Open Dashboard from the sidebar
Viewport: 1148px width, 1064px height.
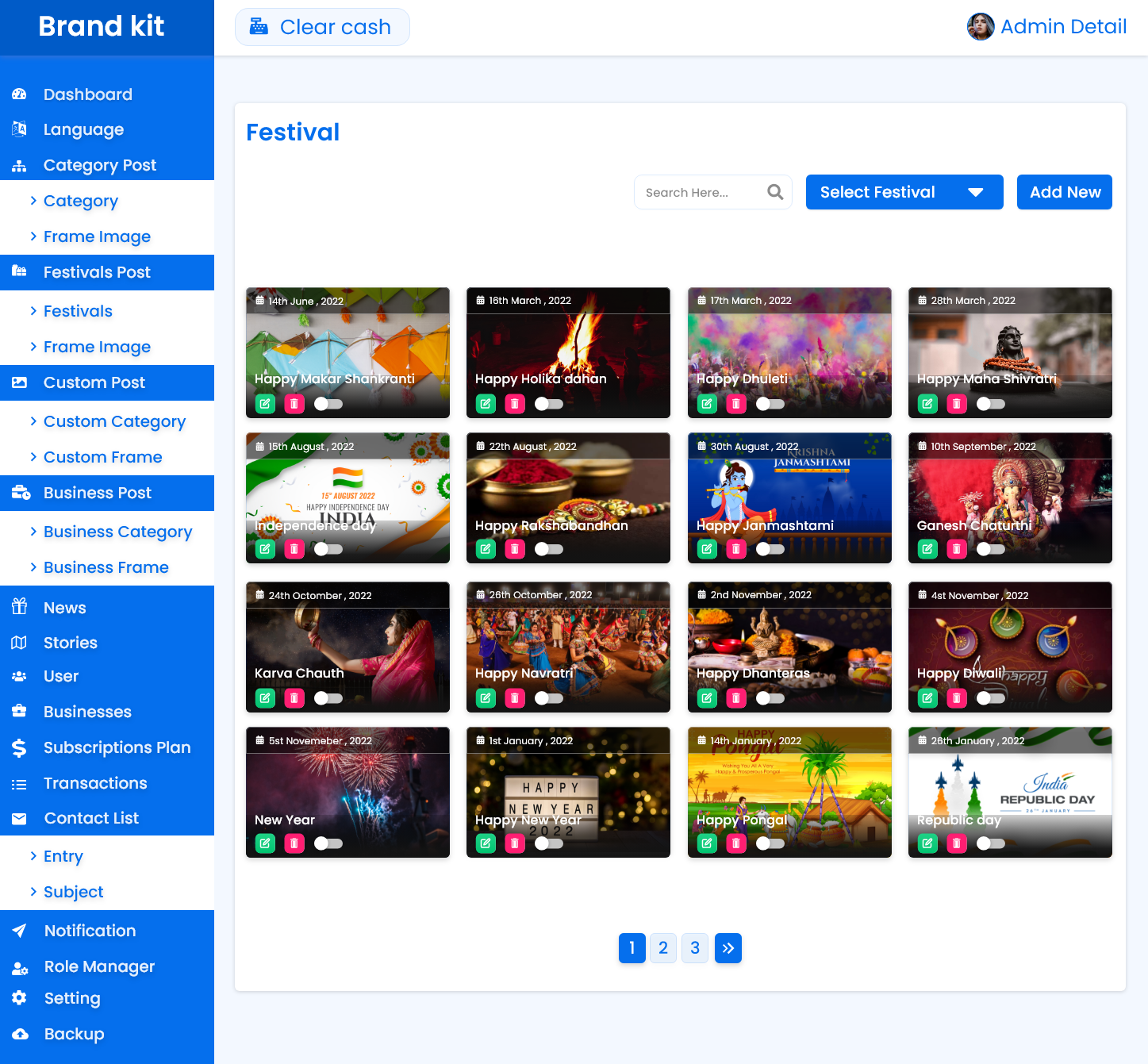click(87, 94)
